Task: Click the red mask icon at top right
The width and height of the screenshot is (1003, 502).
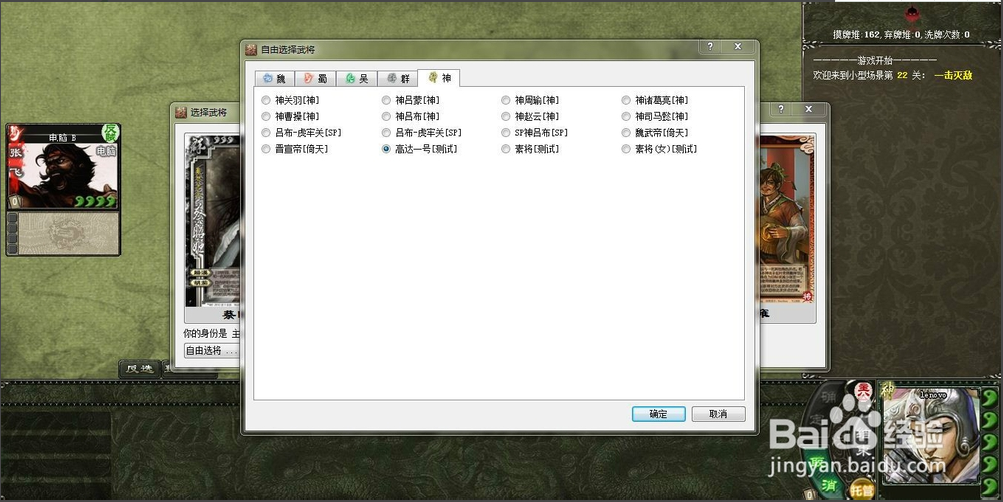Action: point(912,13)
